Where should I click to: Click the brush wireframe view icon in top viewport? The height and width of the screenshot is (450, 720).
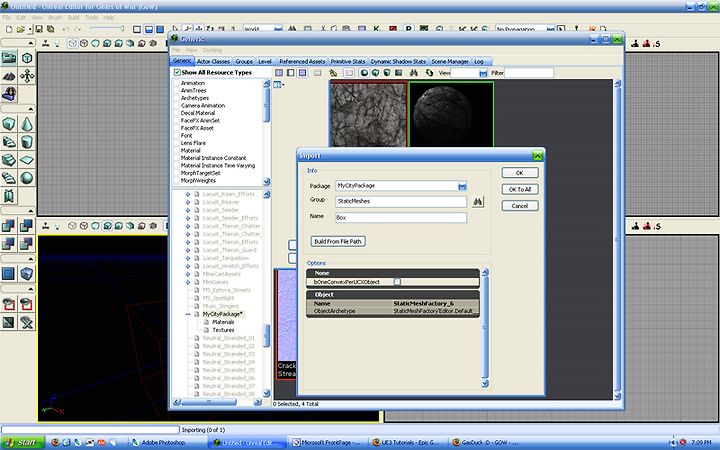pyautogui.click(x=72, y=44)
